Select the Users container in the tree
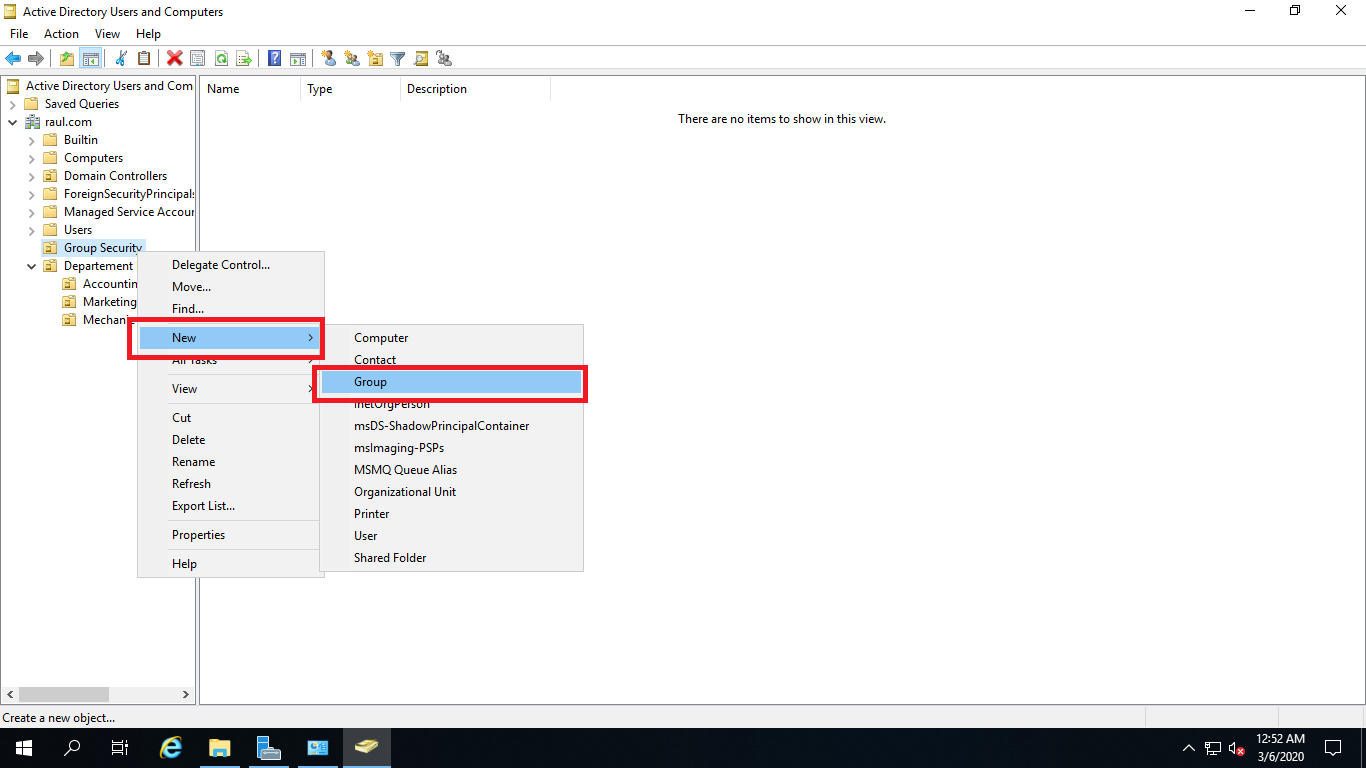Viewport: 1366px width, 768px height. click(76, 229)
